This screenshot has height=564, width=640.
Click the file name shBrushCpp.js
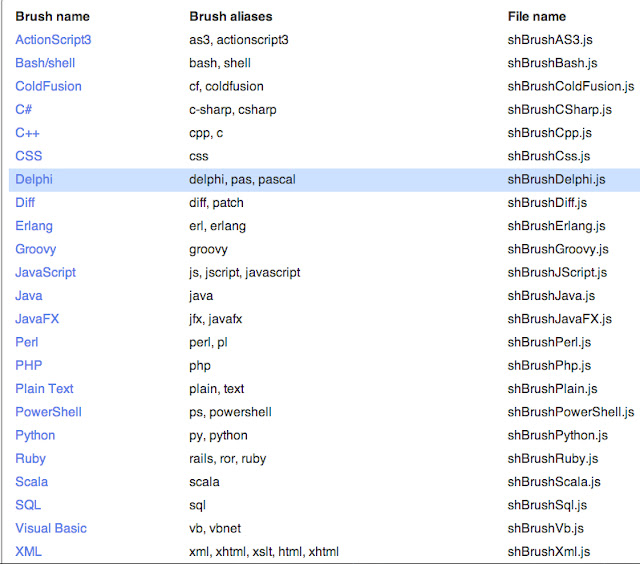550,133
